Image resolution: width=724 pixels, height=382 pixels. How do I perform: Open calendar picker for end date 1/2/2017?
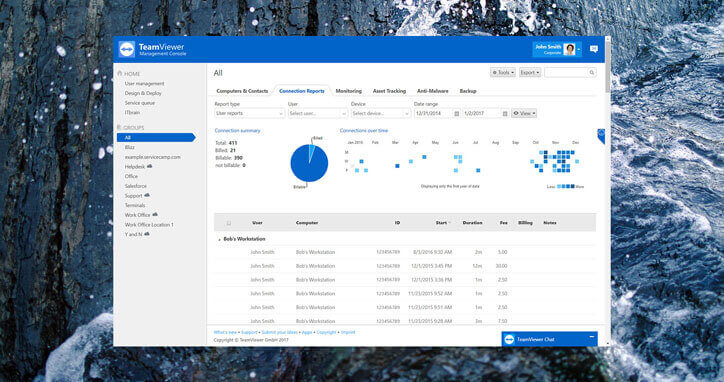click(x=505, y=114)
